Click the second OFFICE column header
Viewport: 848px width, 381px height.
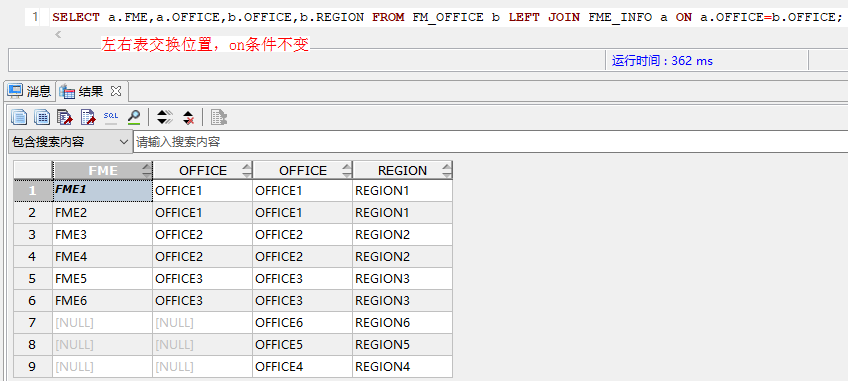point(303,170)
